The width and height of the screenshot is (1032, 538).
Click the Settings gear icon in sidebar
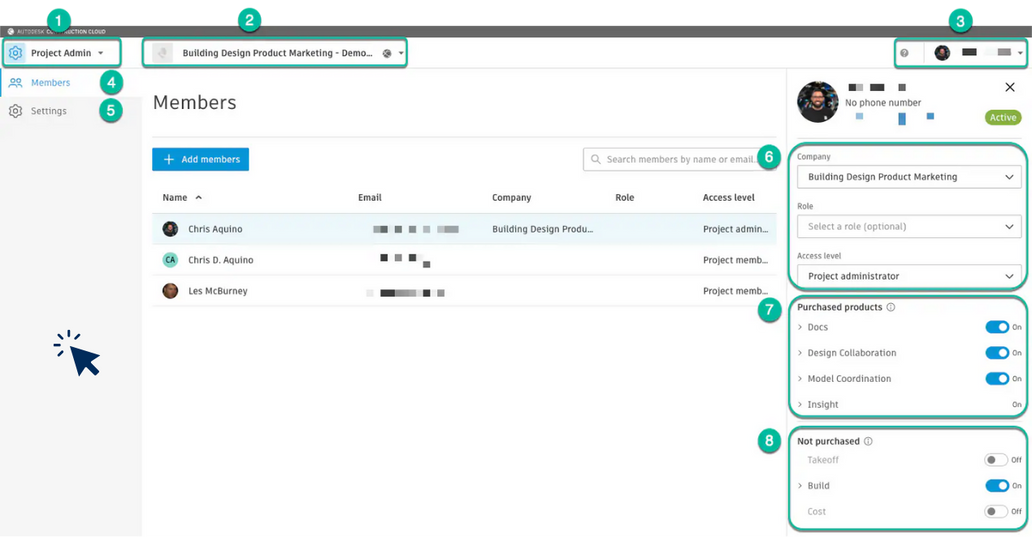(x=16, y=111)
